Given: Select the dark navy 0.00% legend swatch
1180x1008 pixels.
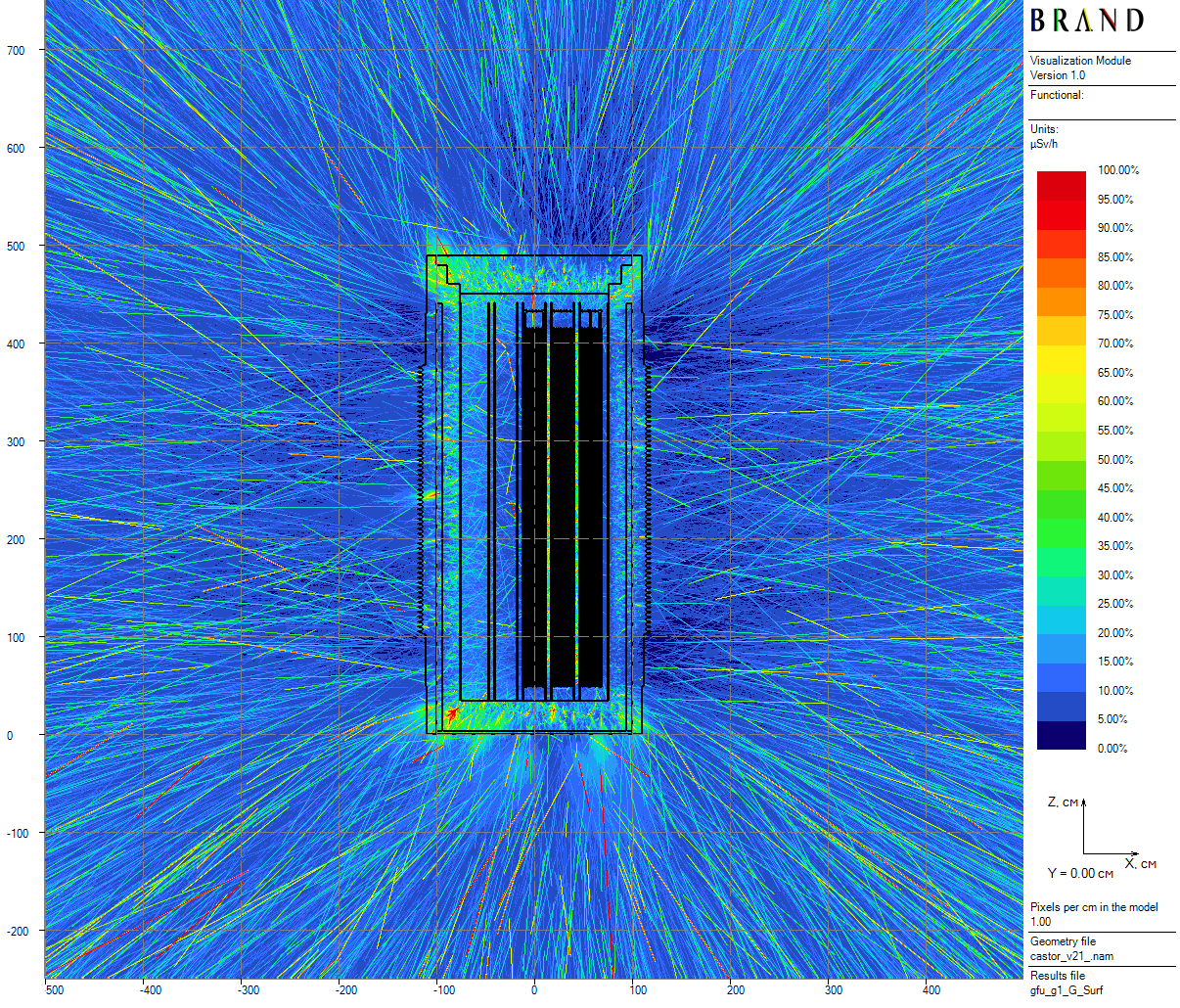Looking at the screenshot, I should click(x=1061, y=736).
